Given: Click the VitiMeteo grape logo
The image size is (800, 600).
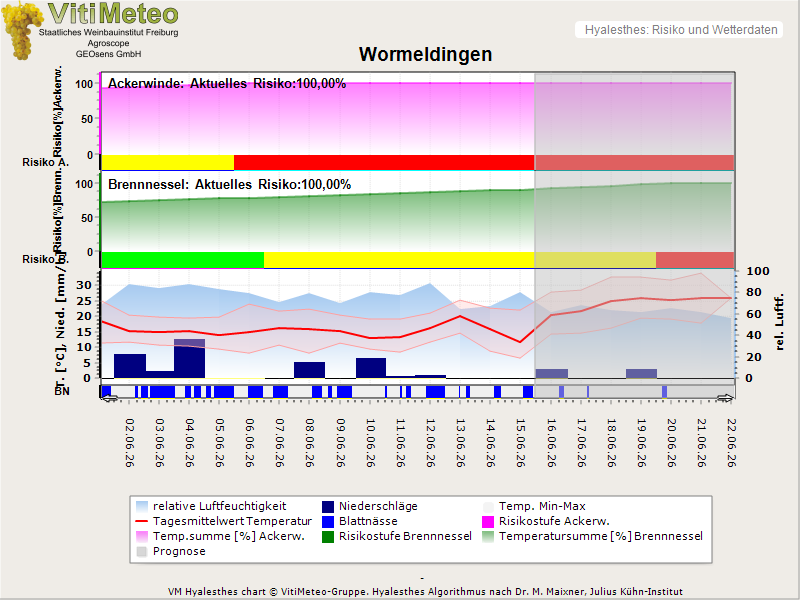Looking at the screenshot, I should (21, 31).
